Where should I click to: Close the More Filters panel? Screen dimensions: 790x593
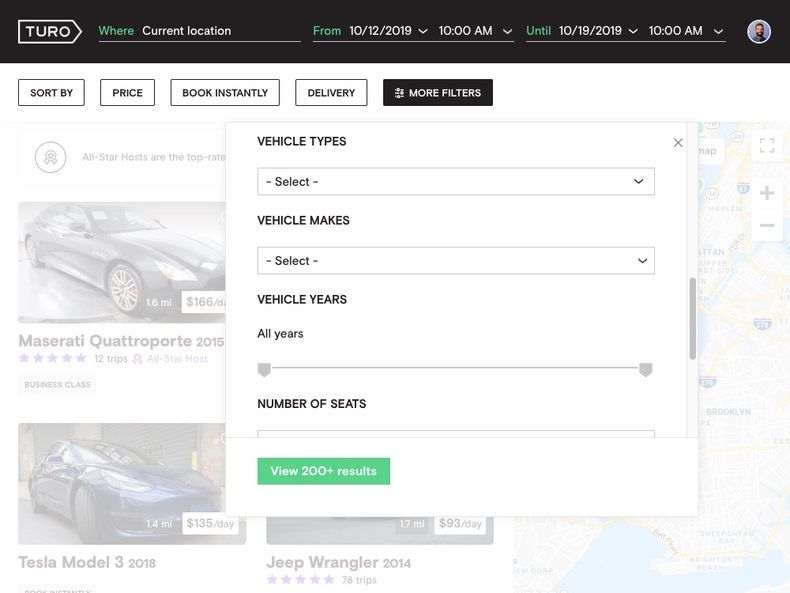coord(678,143)
